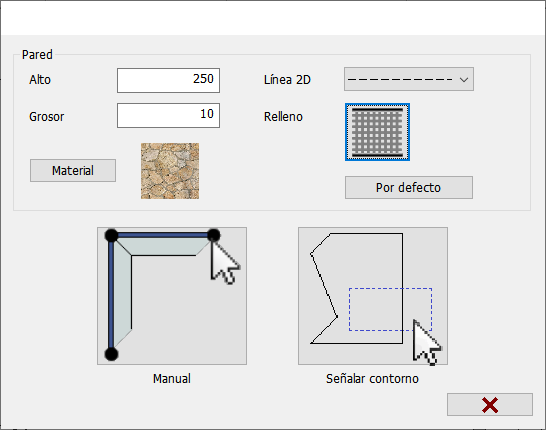
Task: Focus the Grosor thickness field showing 10
Action: 169,115
